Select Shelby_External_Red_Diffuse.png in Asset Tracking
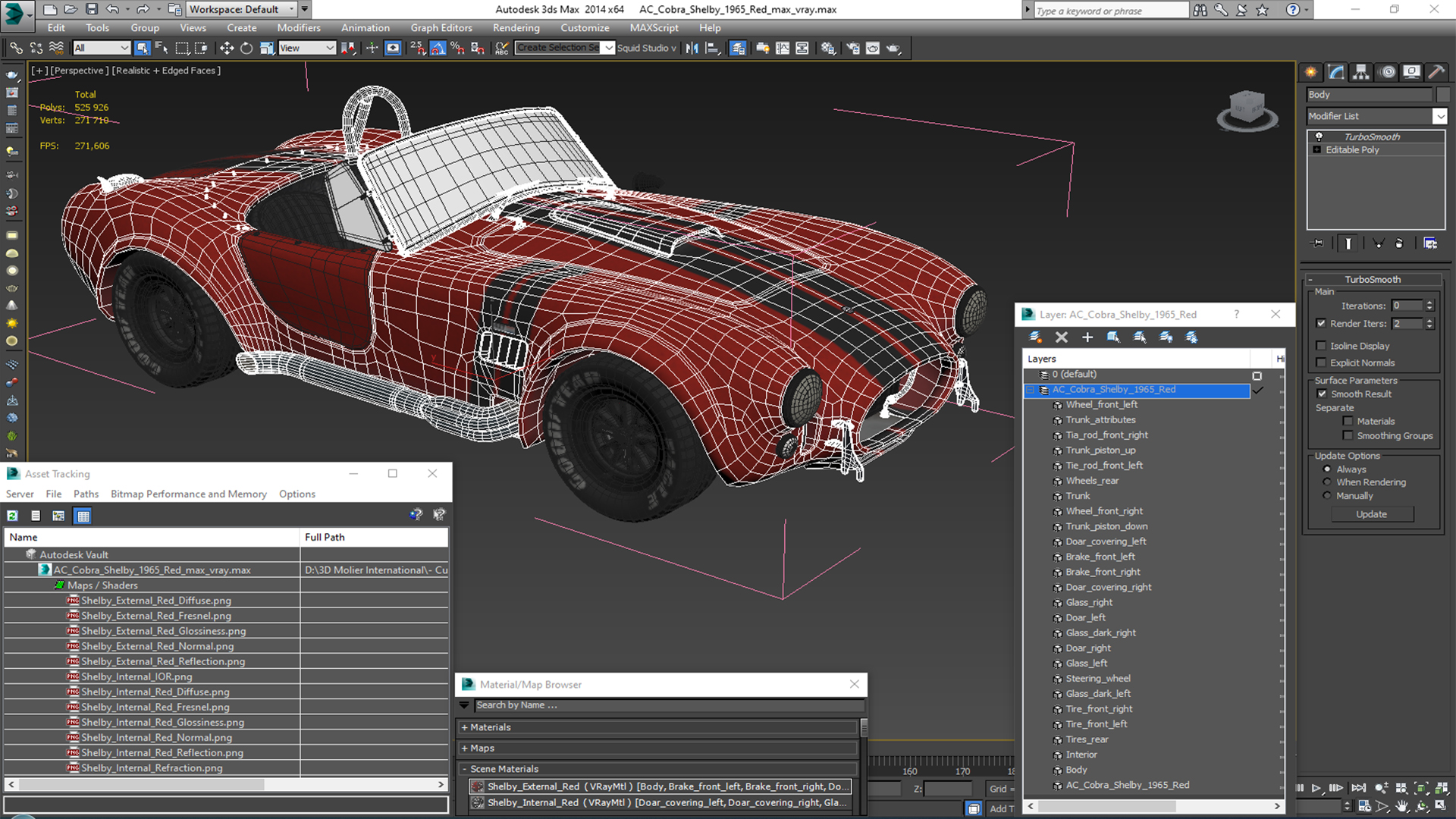This screenshot has width=1456, height=819. coord(156,601)
